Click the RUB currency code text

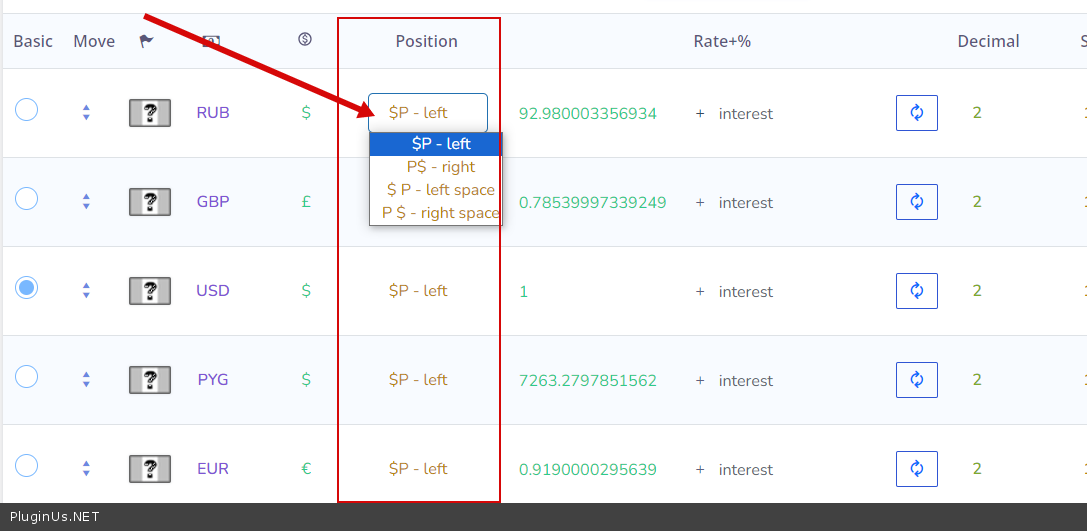point(213,113)
